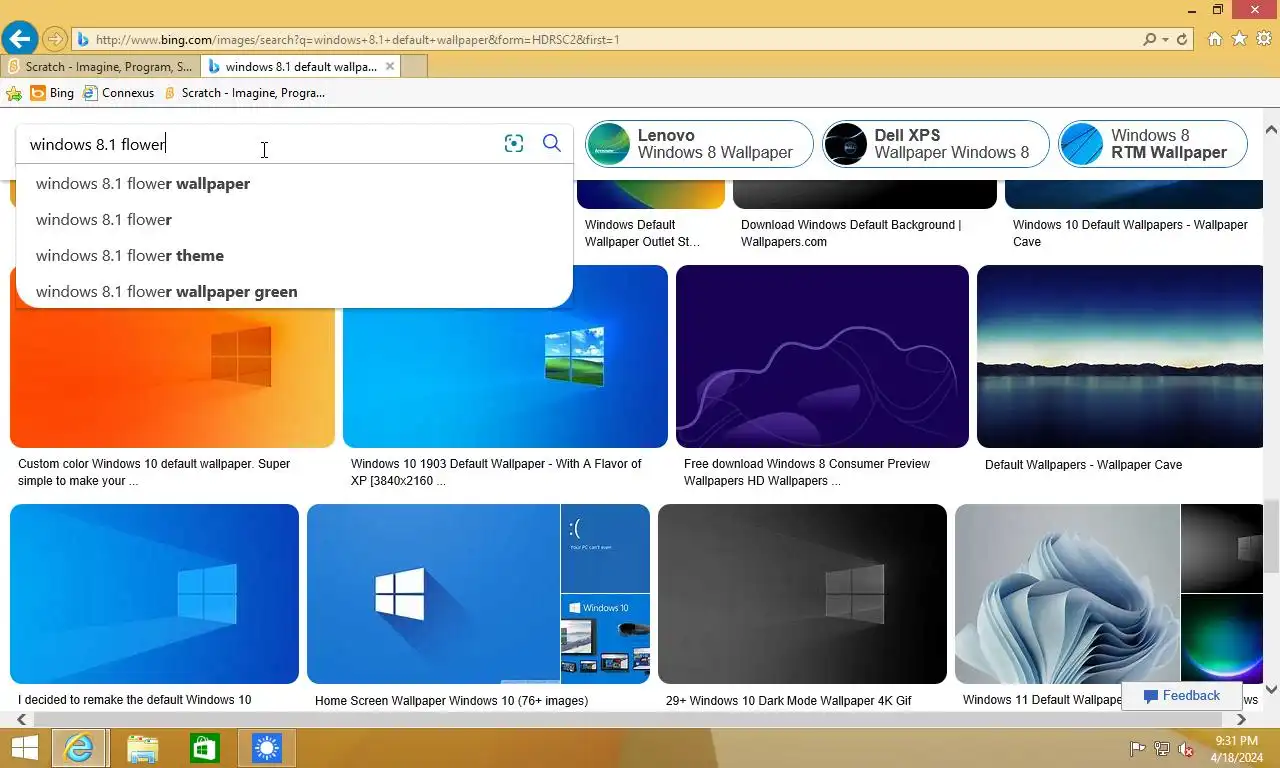Open the Bing favorites bar link
The image size is (1280, 768).
pyautogui.click(x=52, y=93)
